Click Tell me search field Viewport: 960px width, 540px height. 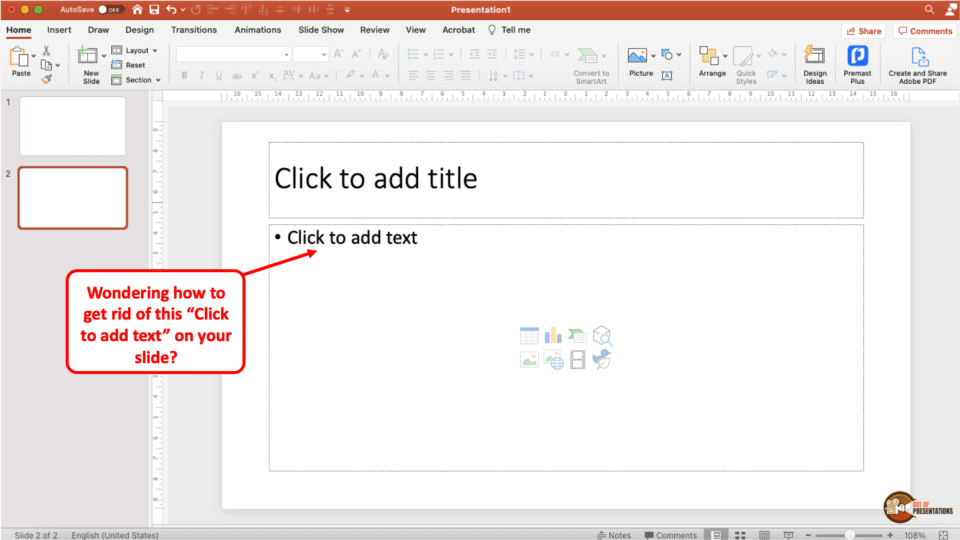tap(509, 30)
